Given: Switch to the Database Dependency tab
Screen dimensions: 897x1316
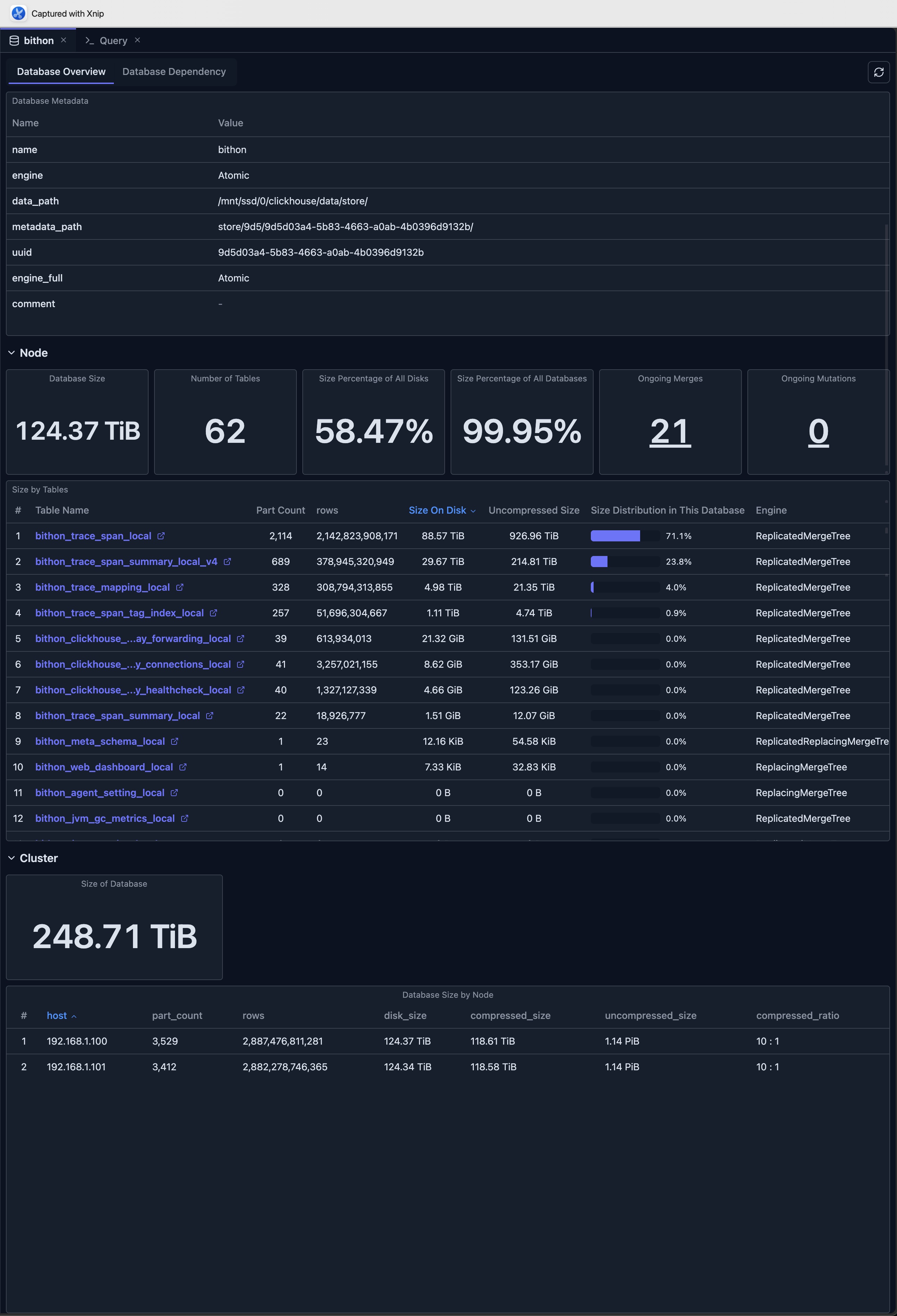Looking at the screenshot, I should tap(174, 71).
